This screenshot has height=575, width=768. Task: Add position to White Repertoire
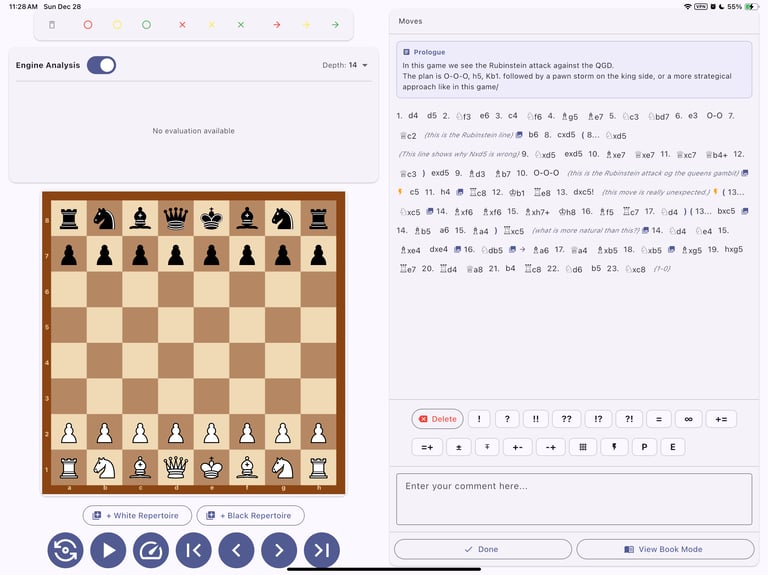coord(137,515)
